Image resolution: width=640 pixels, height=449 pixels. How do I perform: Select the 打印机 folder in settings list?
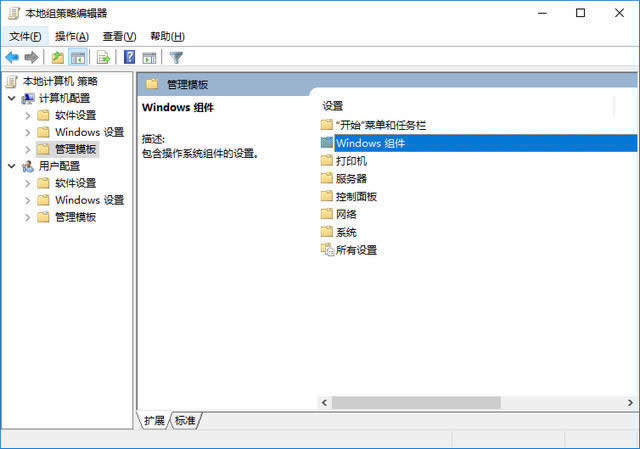351,160
